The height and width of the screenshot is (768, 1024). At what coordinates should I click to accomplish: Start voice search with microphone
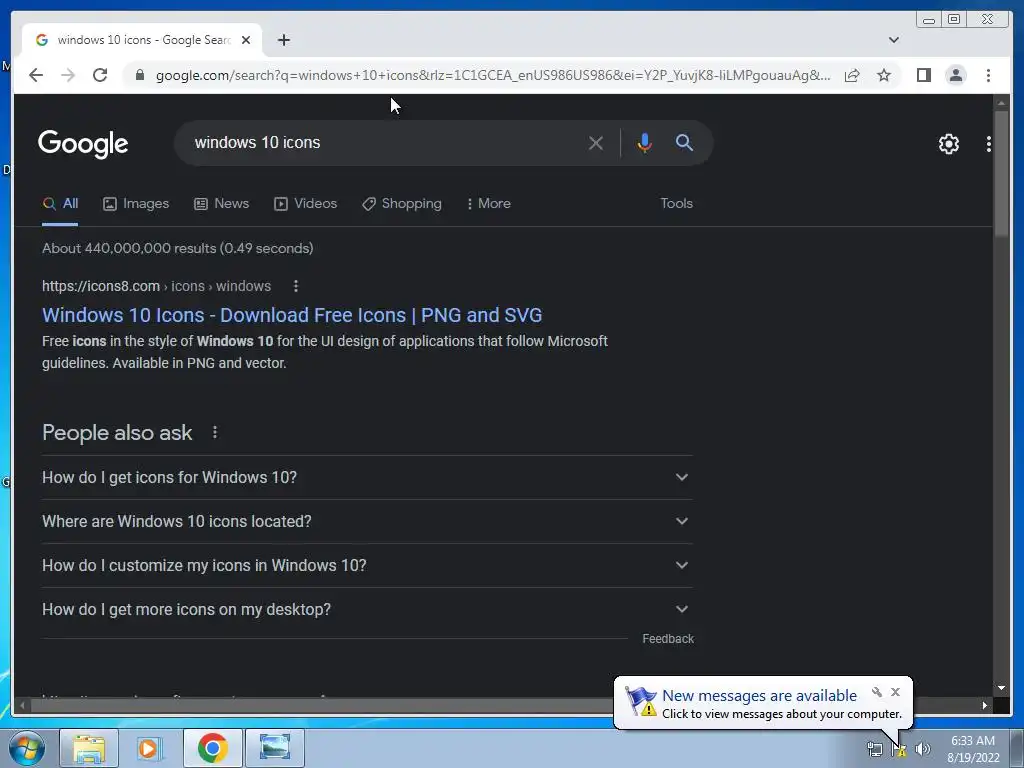click(645, 143)
